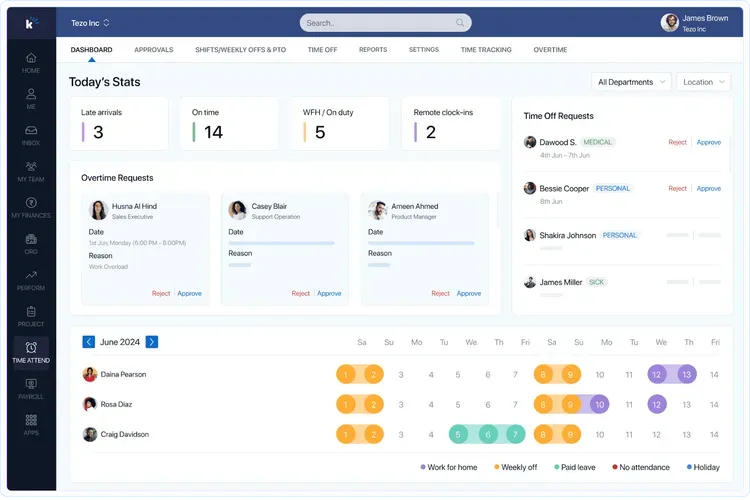Approve Husna Al Hind's overtime request
The width and height of the screenshot is (750, 500).
click(x=189, y=293)
